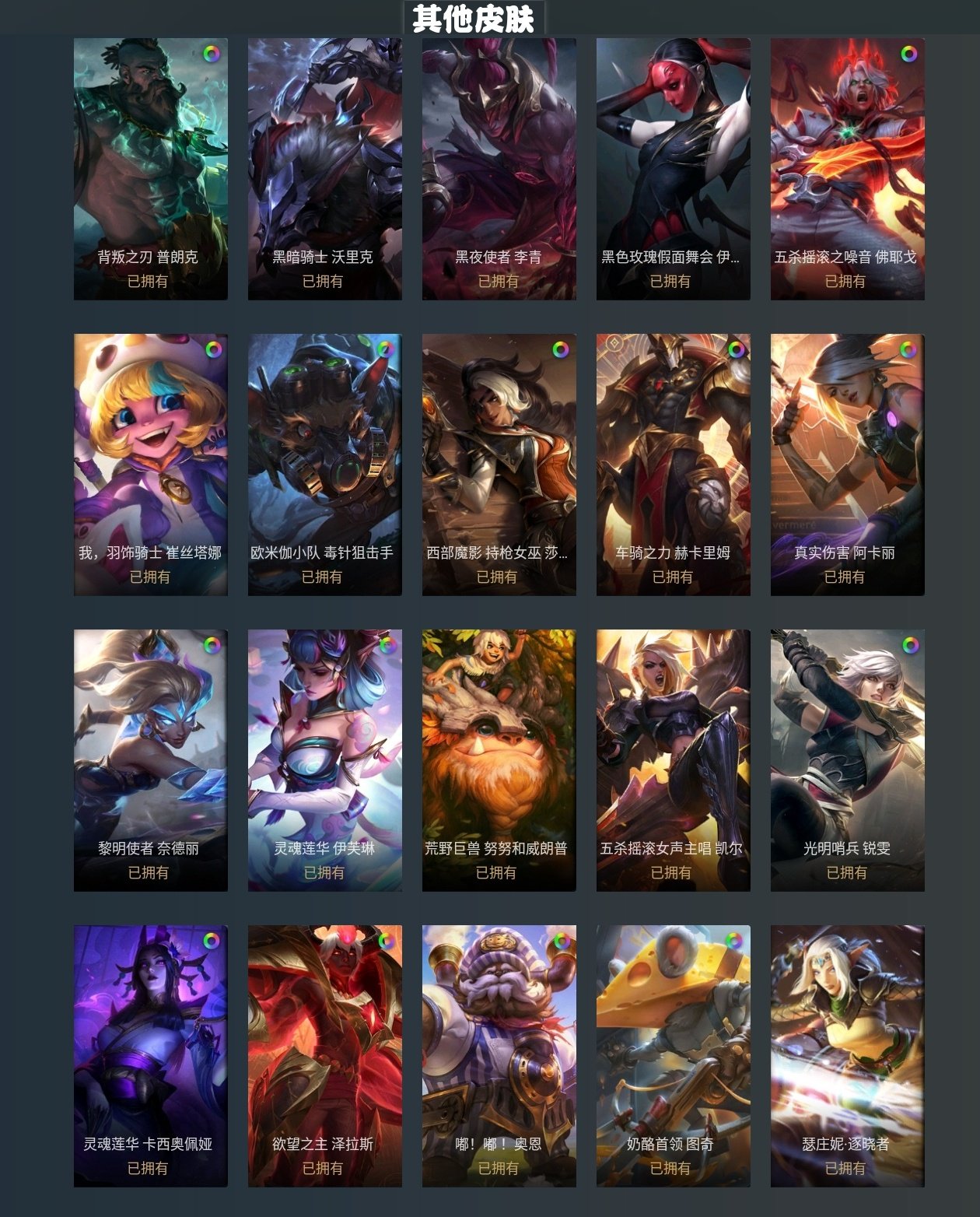Click the chroma icon on 黎明使者 奈德丽
This screenshot has width=980, height=1217.
tap(212, 645)
